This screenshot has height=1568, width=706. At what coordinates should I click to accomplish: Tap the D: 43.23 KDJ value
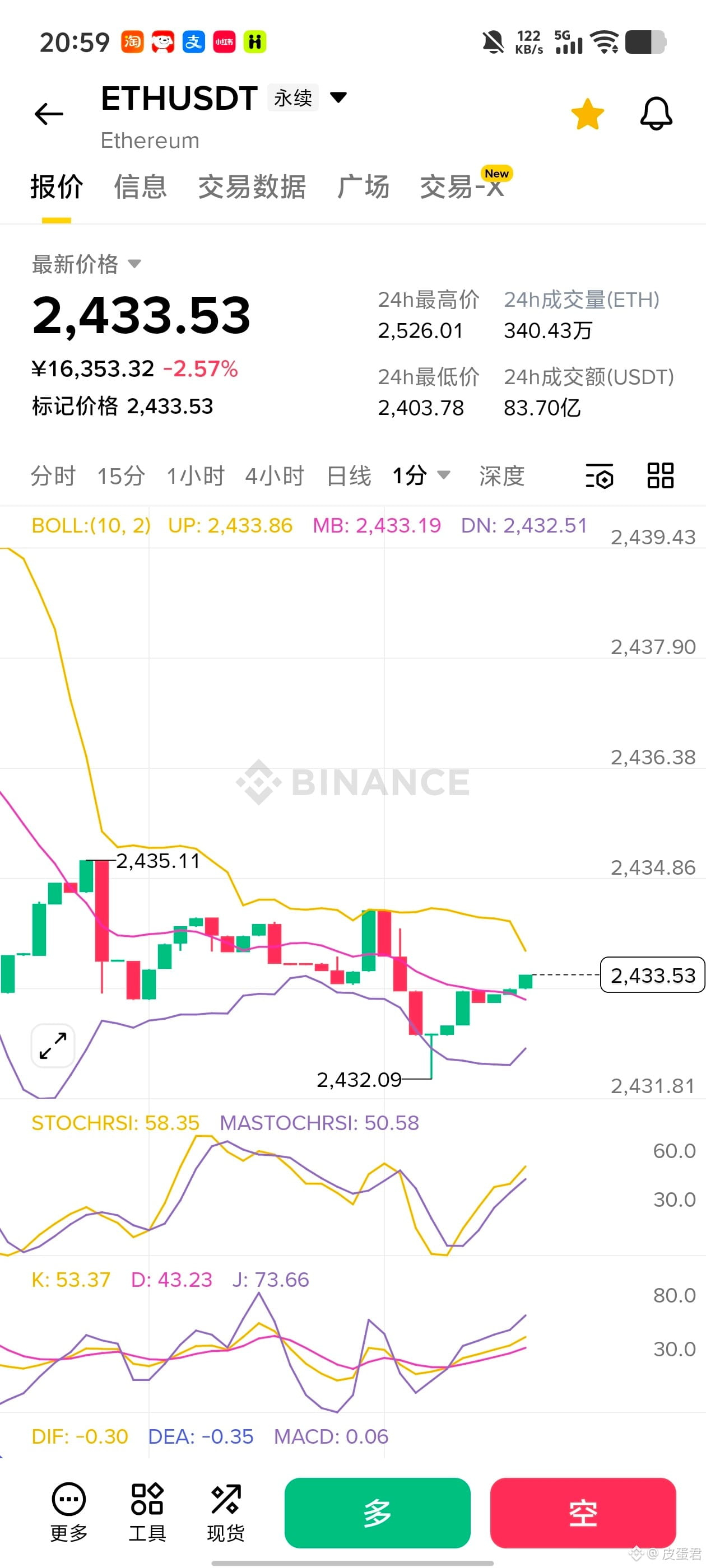click(172, 1280)
